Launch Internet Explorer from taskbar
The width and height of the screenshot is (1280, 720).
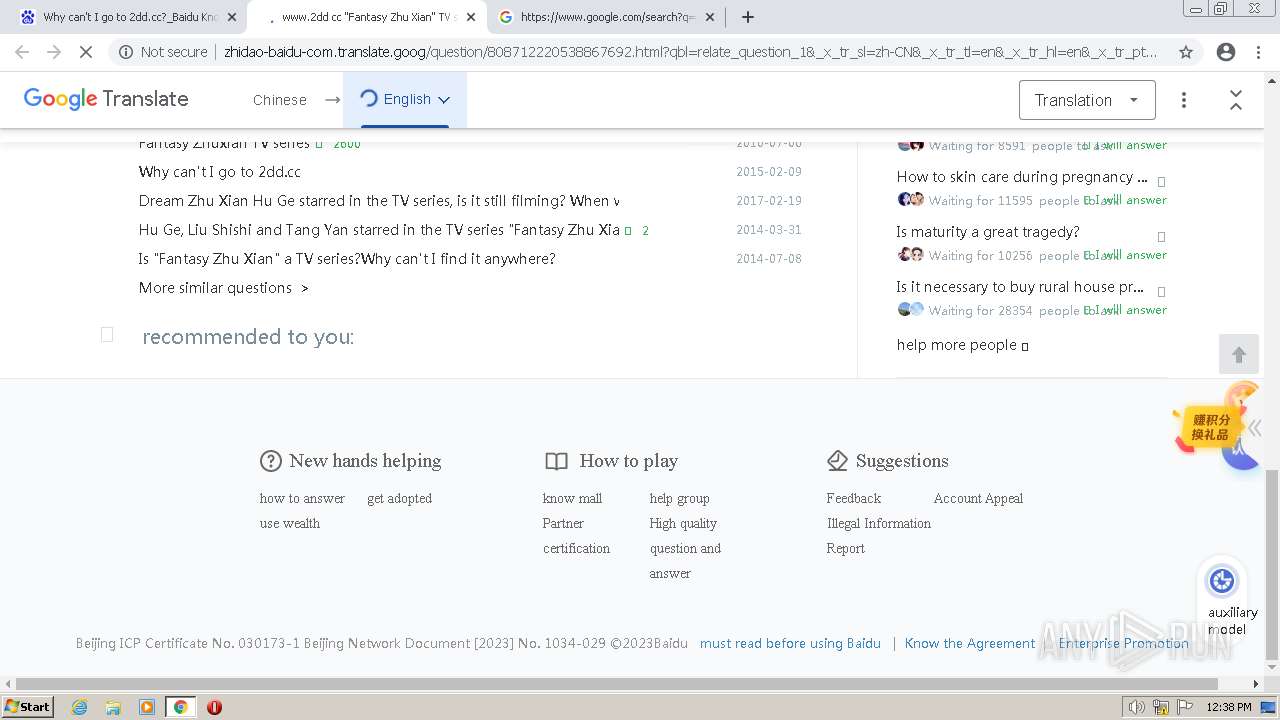pyautogui.click(x=80, y=707)
